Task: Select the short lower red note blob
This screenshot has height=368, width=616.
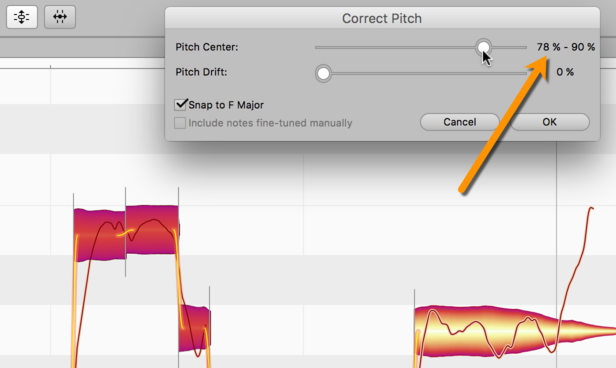Action: pyautogui.click(x=194, y=328)
